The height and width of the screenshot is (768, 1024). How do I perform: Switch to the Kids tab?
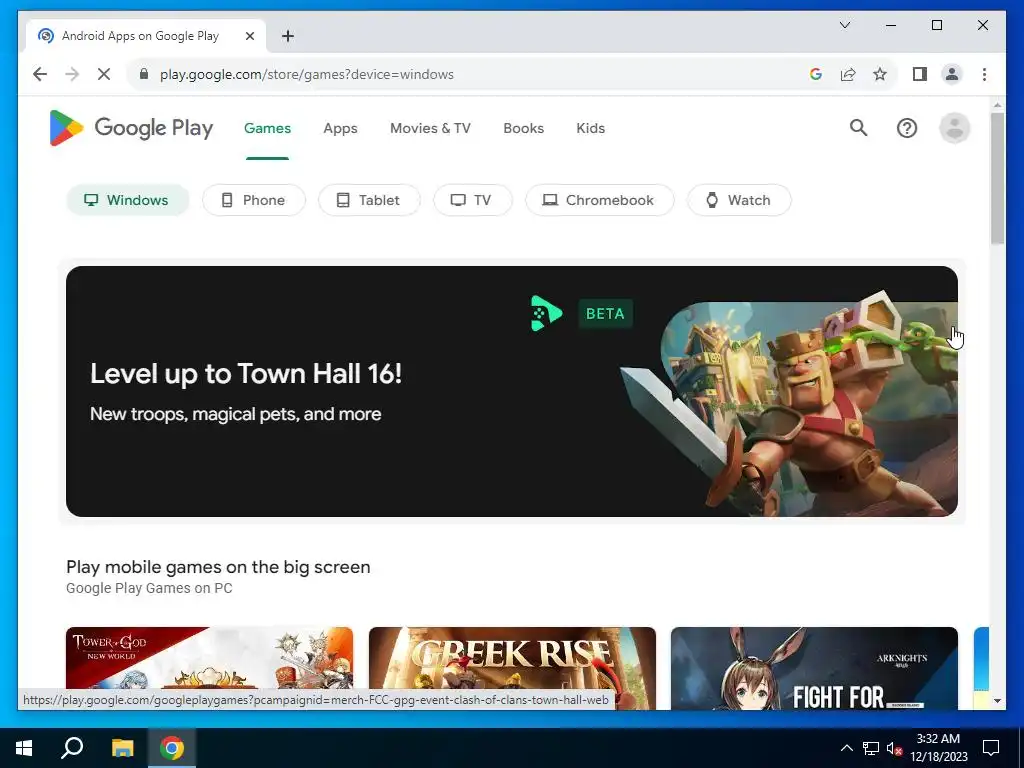(590, 128)
